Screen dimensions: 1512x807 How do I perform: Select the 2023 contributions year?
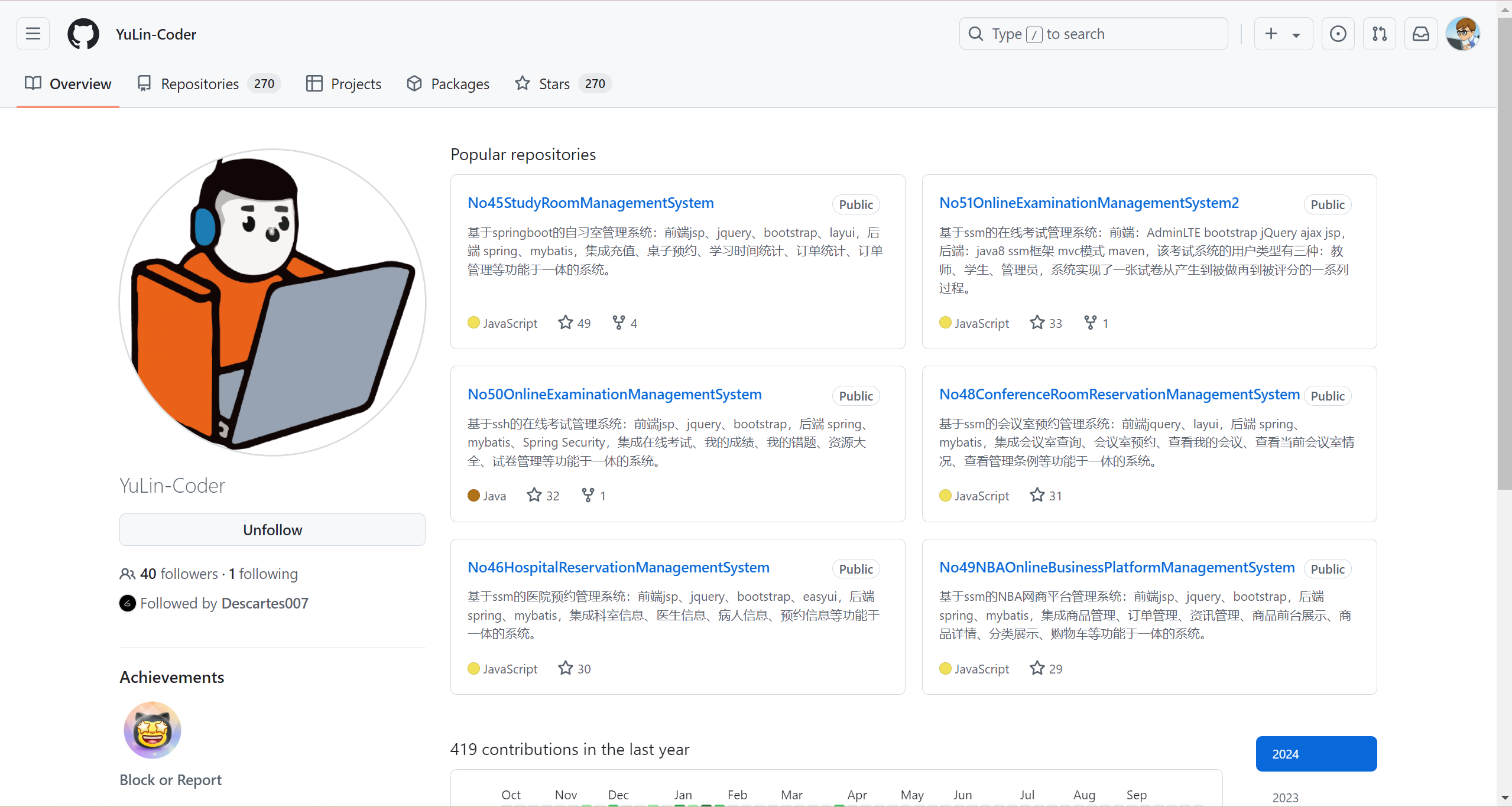(1285, 798)
